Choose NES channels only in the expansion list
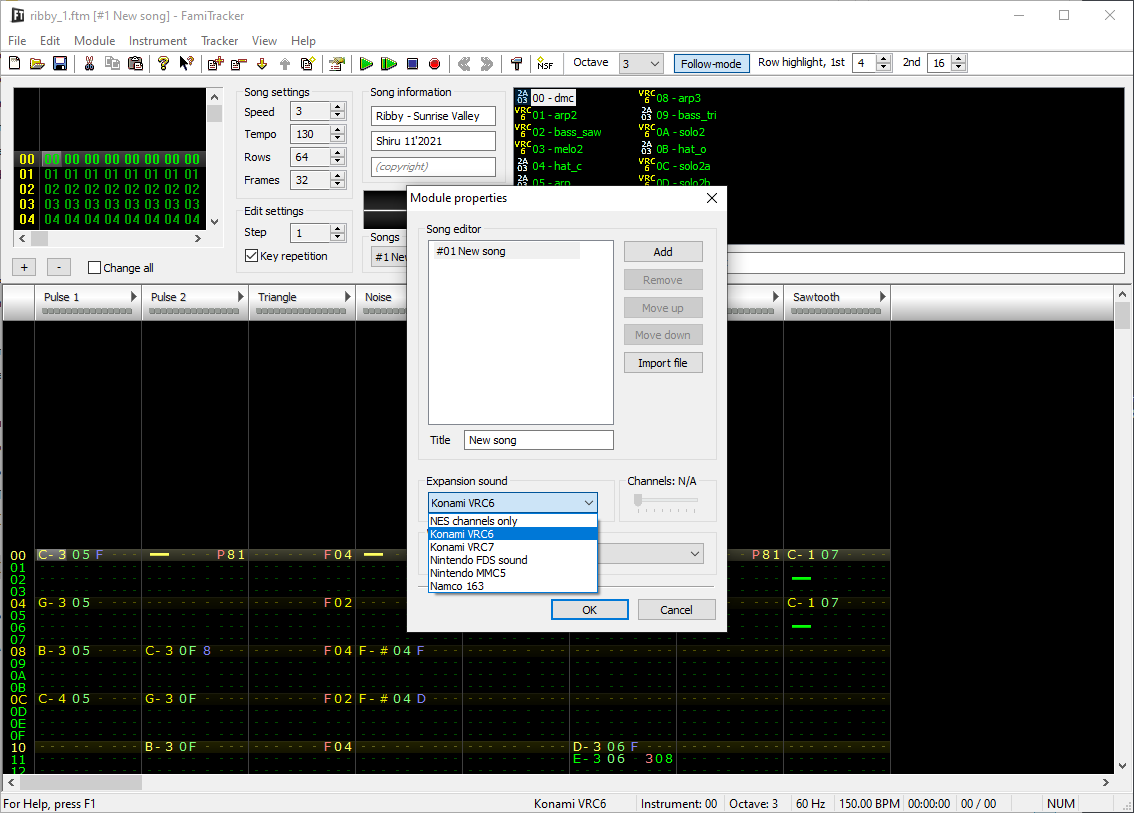Viewport: 1134px width, 813px height. click(x=513, y=521)
